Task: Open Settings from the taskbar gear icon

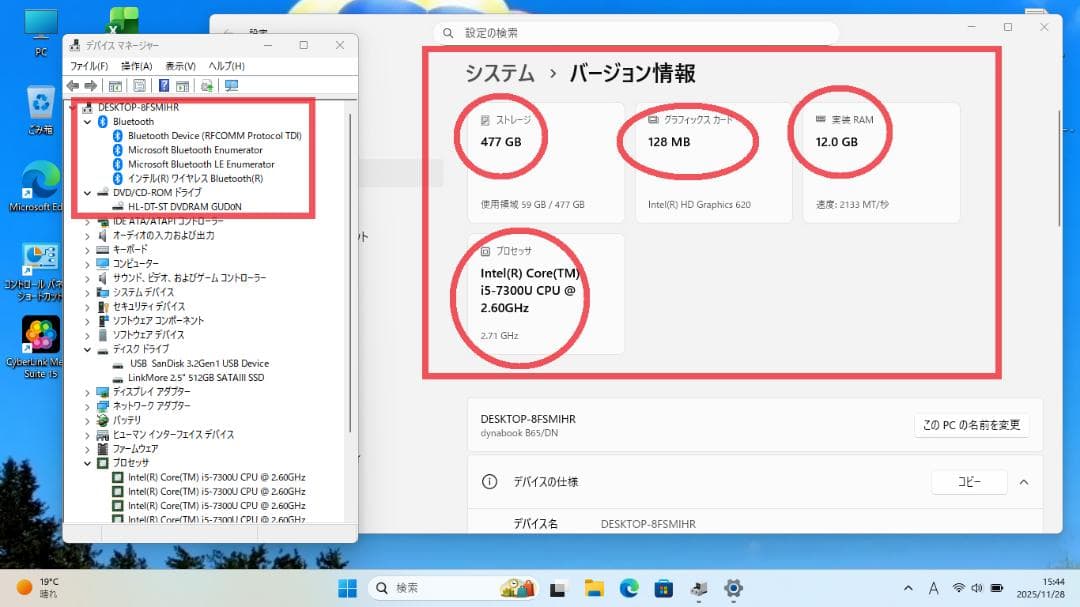Action: [734, 589]
